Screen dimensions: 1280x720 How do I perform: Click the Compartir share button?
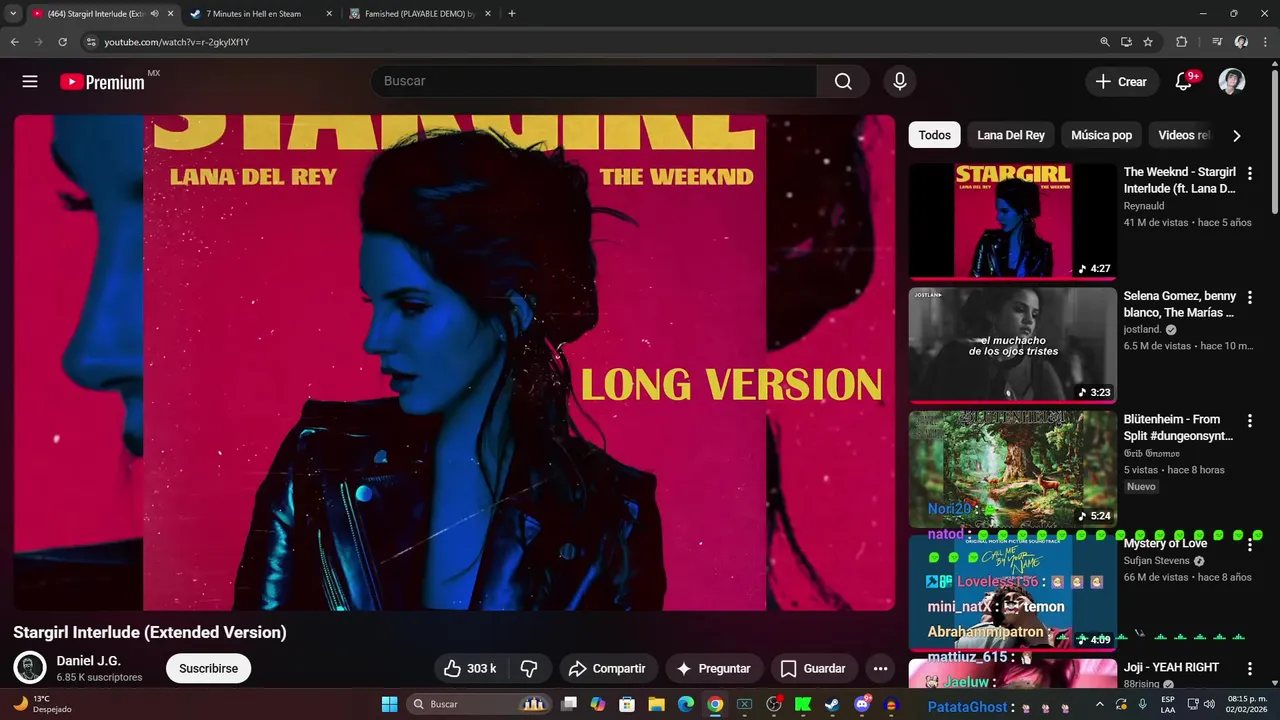[x=607, y=668]
